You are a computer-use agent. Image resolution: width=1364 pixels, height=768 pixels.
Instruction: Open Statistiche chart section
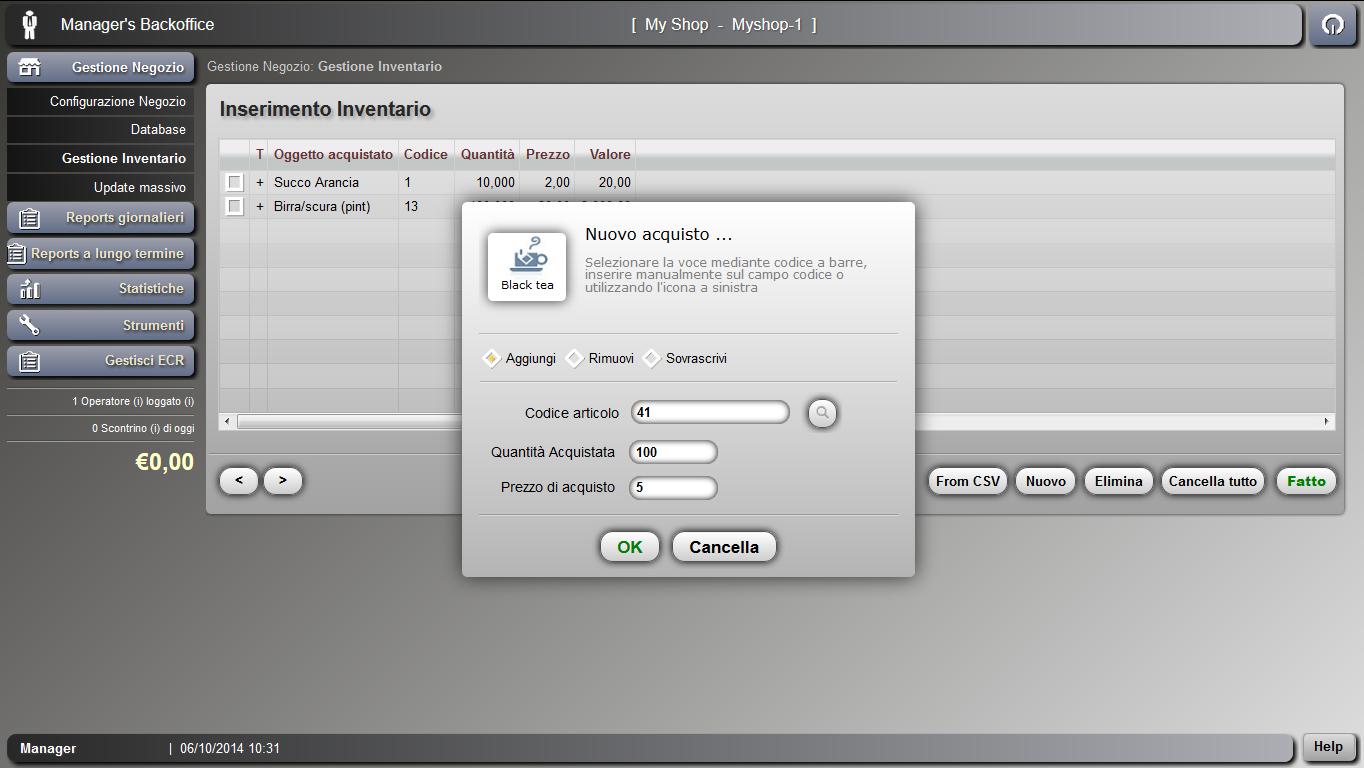[x=100, y=289]
